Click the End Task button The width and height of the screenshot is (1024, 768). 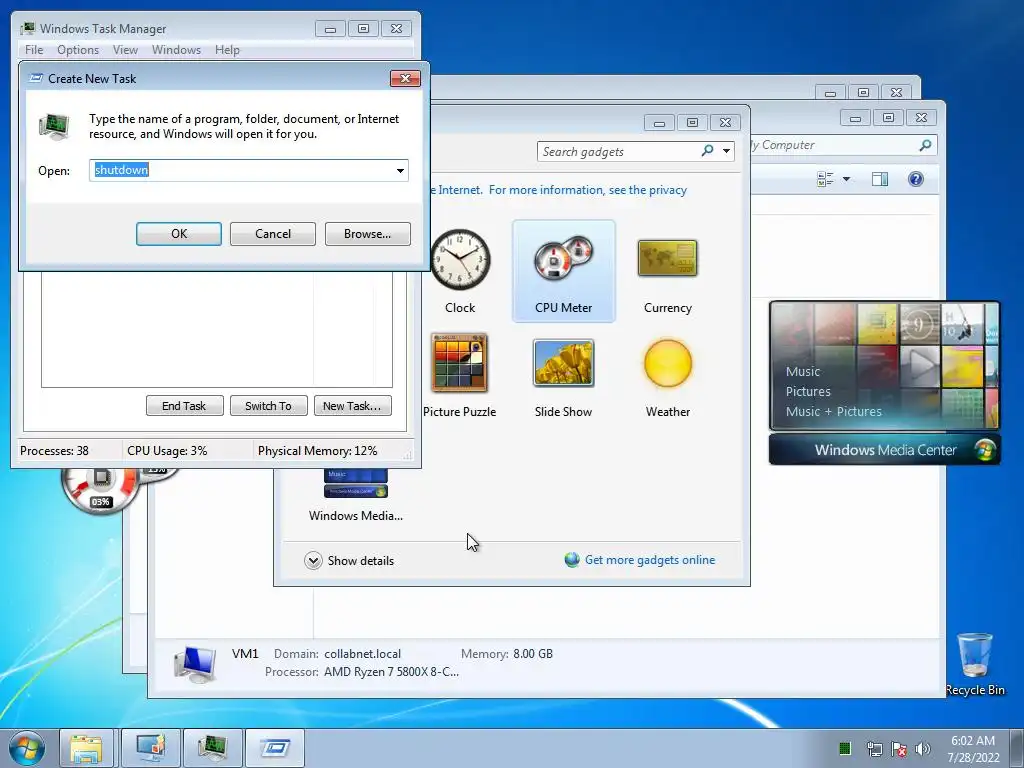(184, 406)
